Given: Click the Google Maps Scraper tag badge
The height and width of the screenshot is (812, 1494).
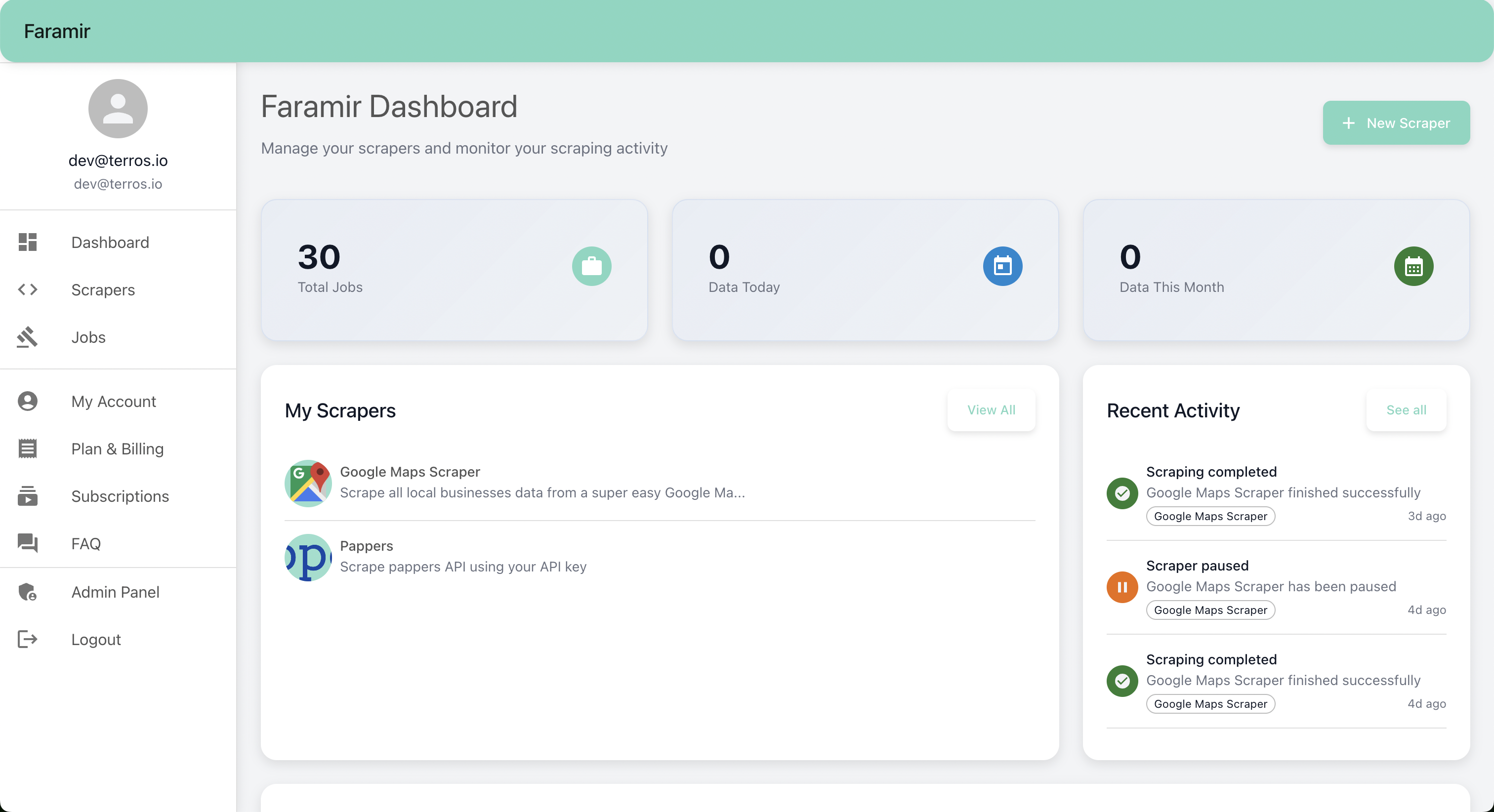Looking at the screenshot, I should coord(1210,516).
